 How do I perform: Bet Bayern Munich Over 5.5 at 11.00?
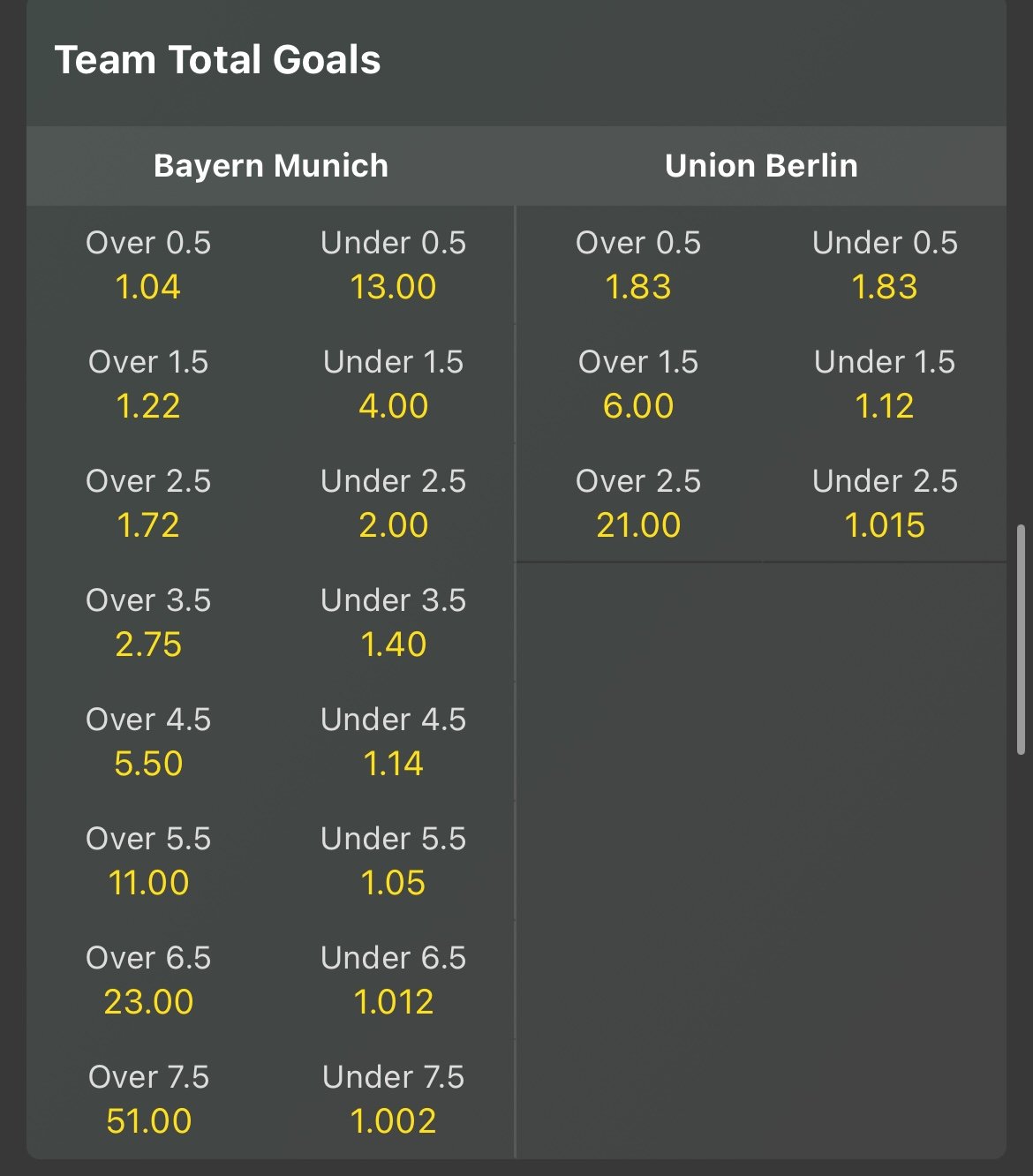point(148,862)
